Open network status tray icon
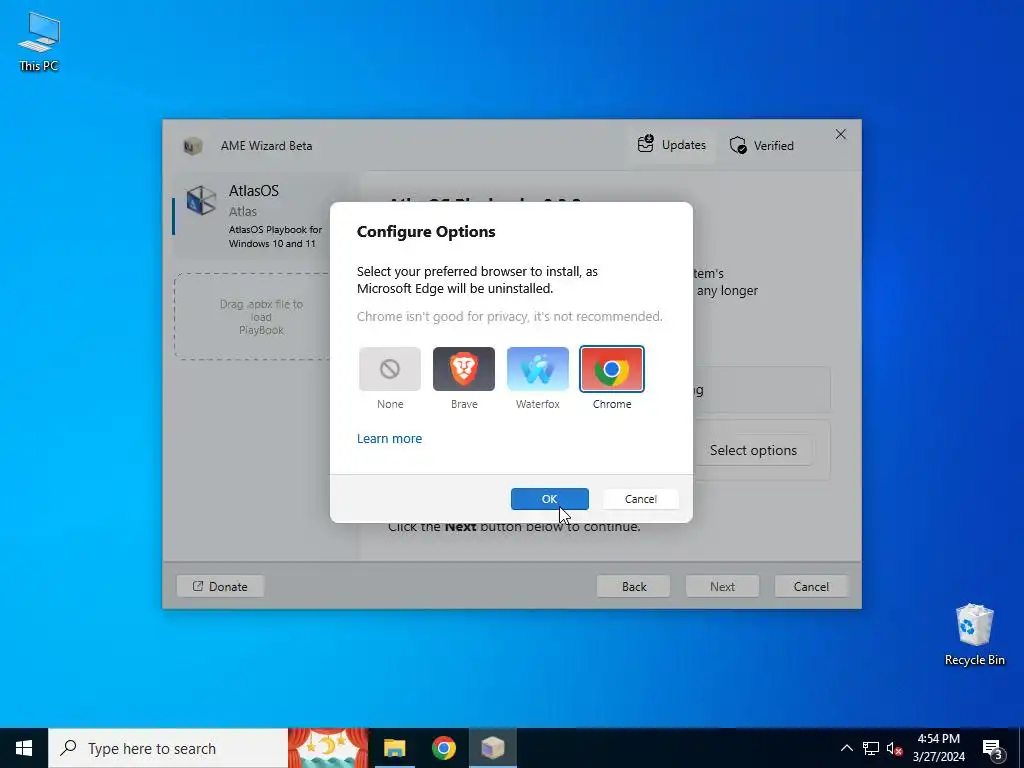Screen dimensions: 1024x768 [871, 748]
